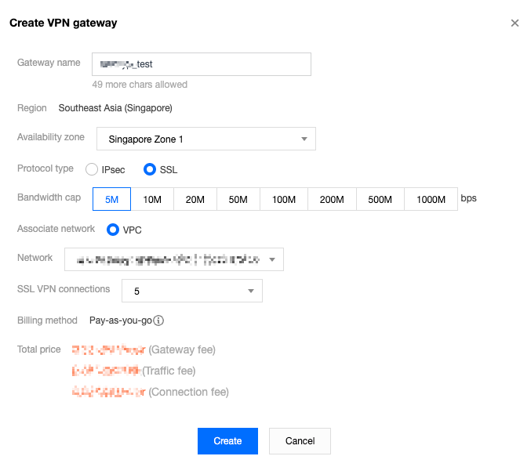
Task: Click the Create button
Action: tap(228, 441)
